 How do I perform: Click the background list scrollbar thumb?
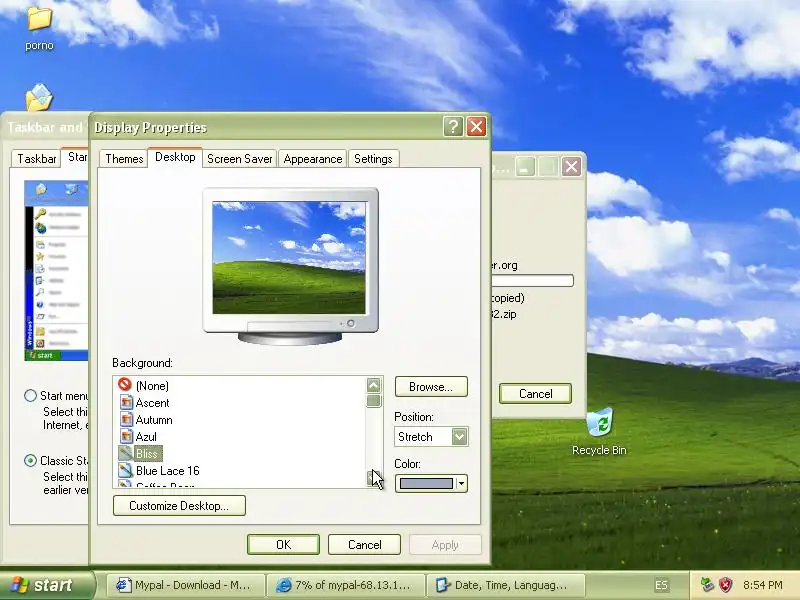(373, 401)
